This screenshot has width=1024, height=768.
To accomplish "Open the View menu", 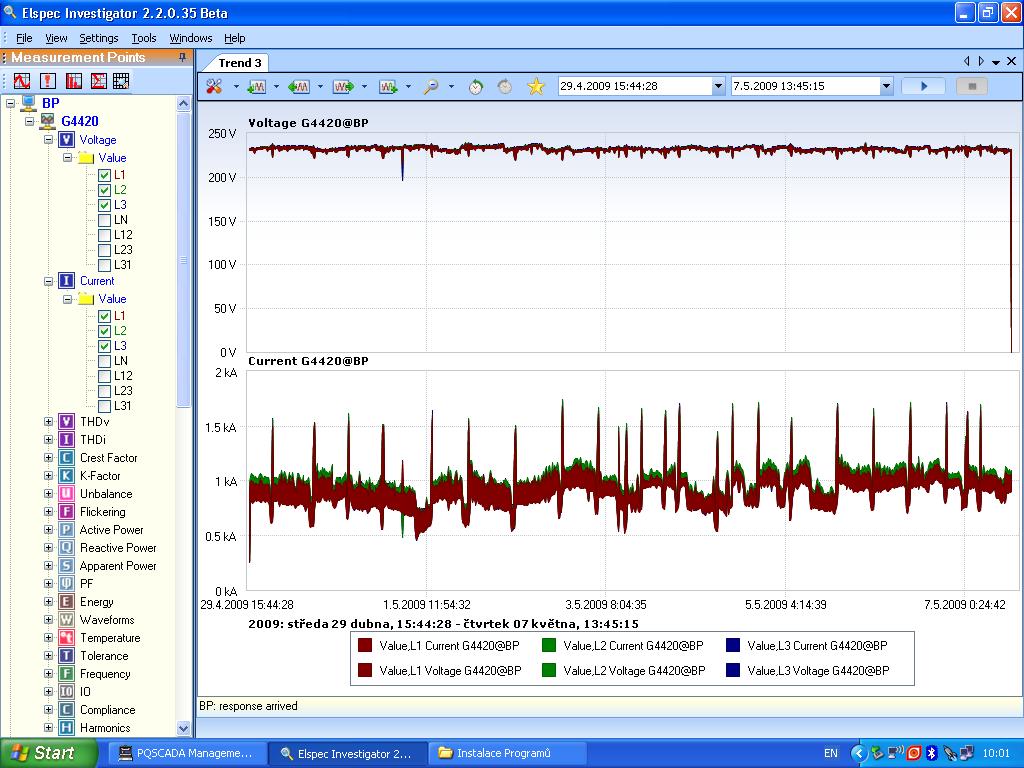I will [56, 38].
